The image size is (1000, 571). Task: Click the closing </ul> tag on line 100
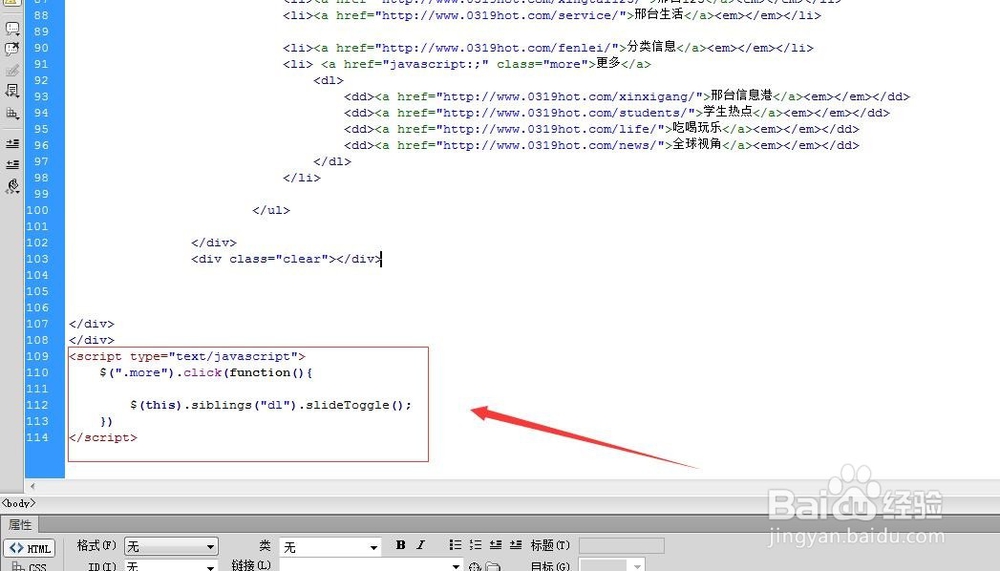point(271,211)
